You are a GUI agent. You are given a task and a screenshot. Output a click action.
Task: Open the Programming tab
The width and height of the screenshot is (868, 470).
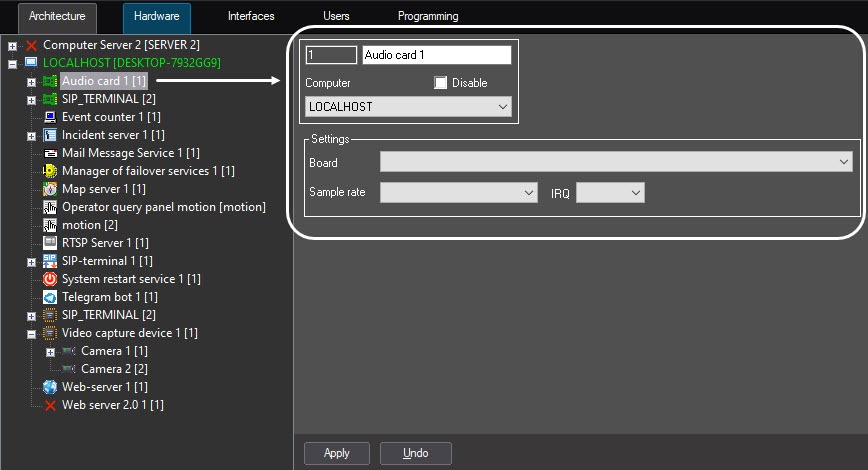click(x=428, y=17)
